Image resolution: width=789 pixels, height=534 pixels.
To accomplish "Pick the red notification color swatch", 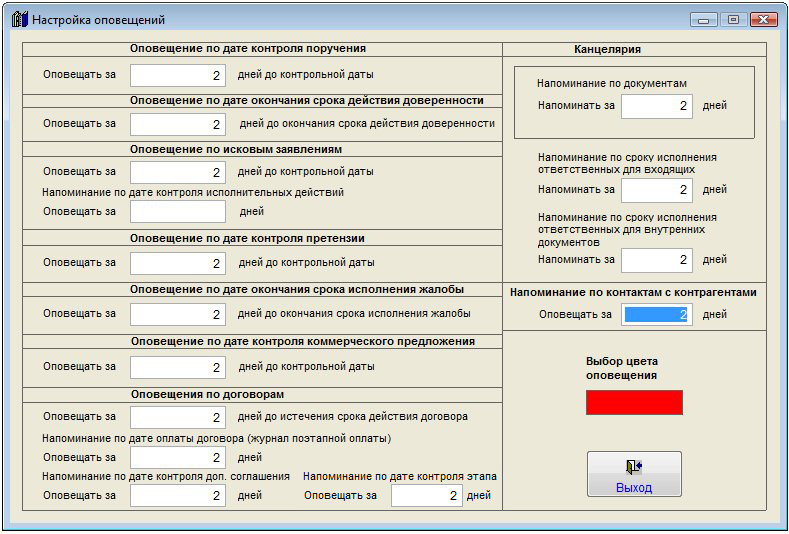I will (x=634, y=402).
